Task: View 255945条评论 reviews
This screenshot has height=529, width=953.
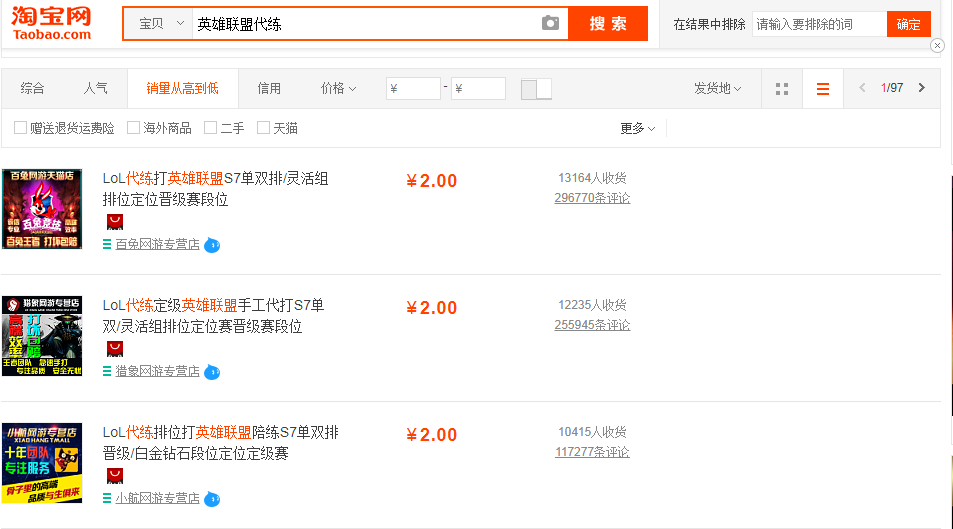Action: coord(592,325)
